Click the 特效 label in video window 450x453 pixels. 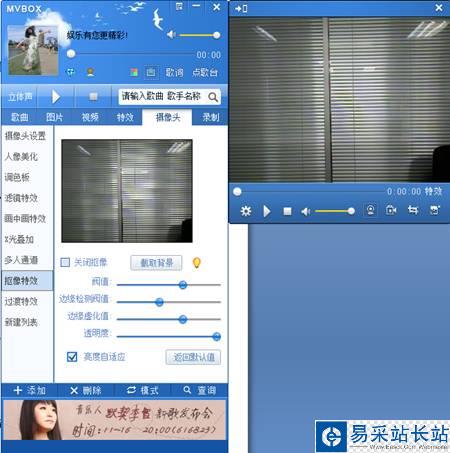433,191
